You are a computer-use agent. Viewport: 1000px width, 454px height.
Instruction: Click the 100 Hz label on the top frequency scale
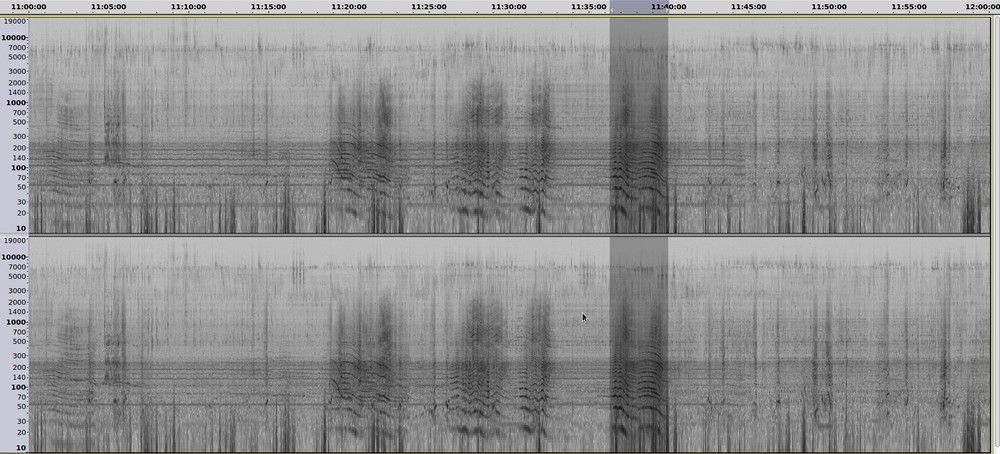tap(18, 168)
